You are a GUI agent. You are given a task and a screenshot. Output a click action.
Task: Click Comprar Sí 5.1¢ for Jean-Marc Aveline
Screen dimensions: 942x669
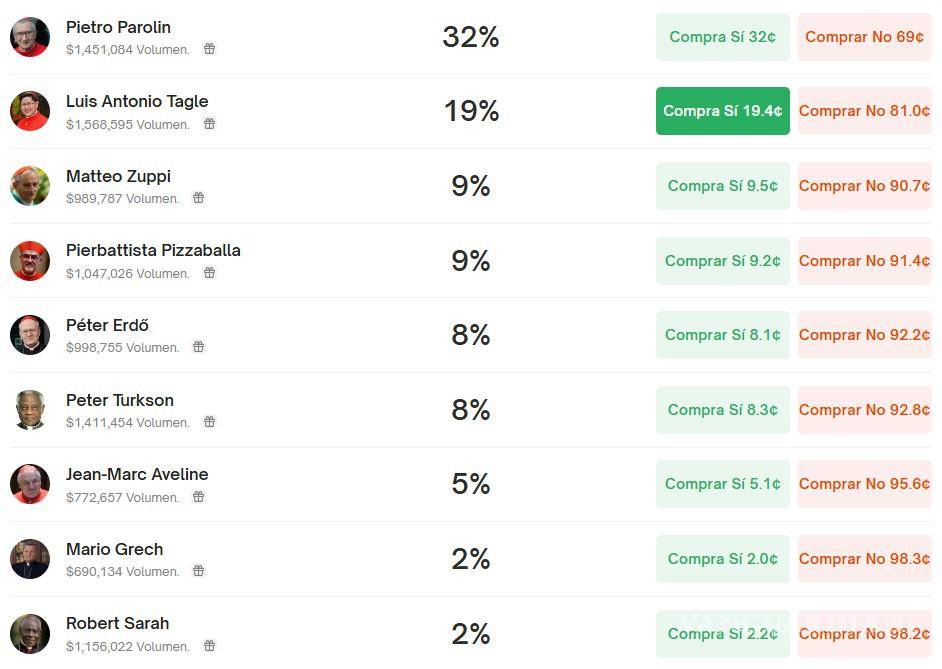click(x=722, y=483)
